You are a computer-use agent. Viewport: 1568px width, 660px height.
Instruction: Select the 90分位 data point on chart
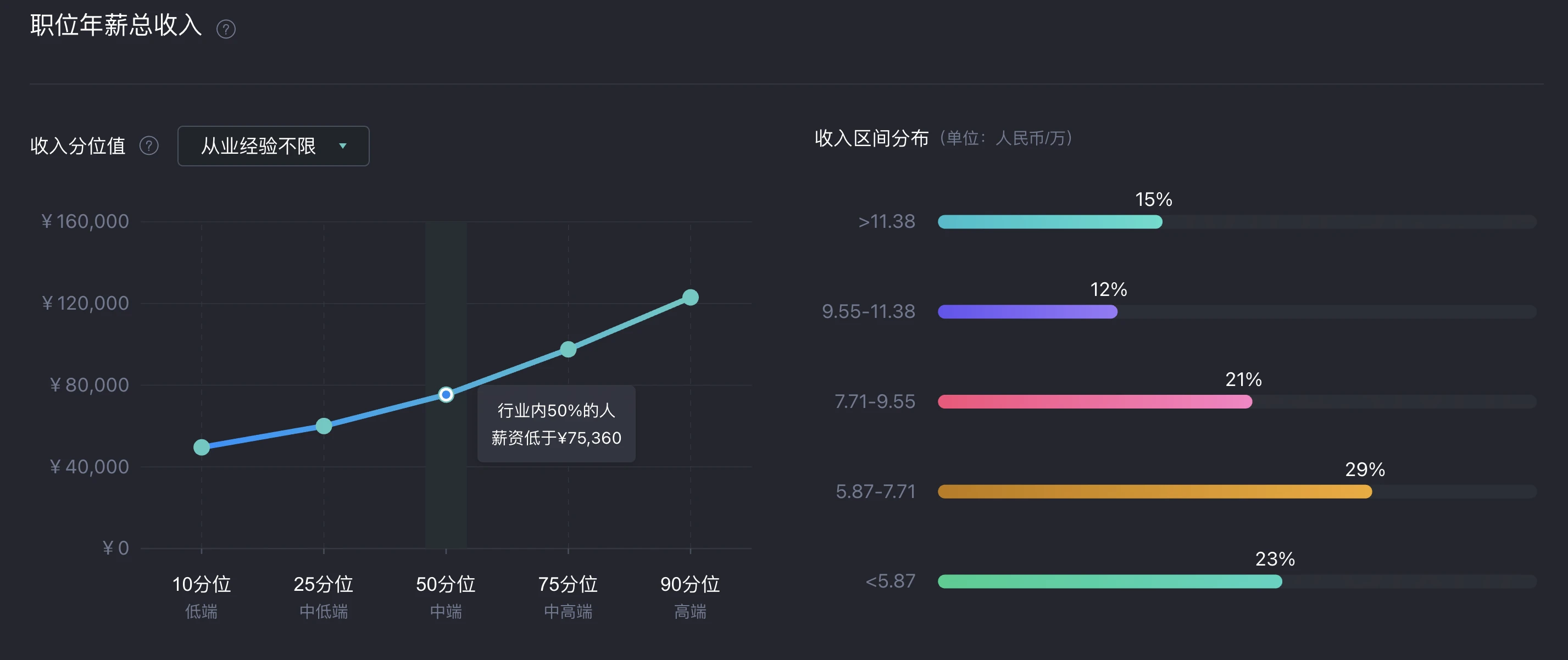(690, 297)
